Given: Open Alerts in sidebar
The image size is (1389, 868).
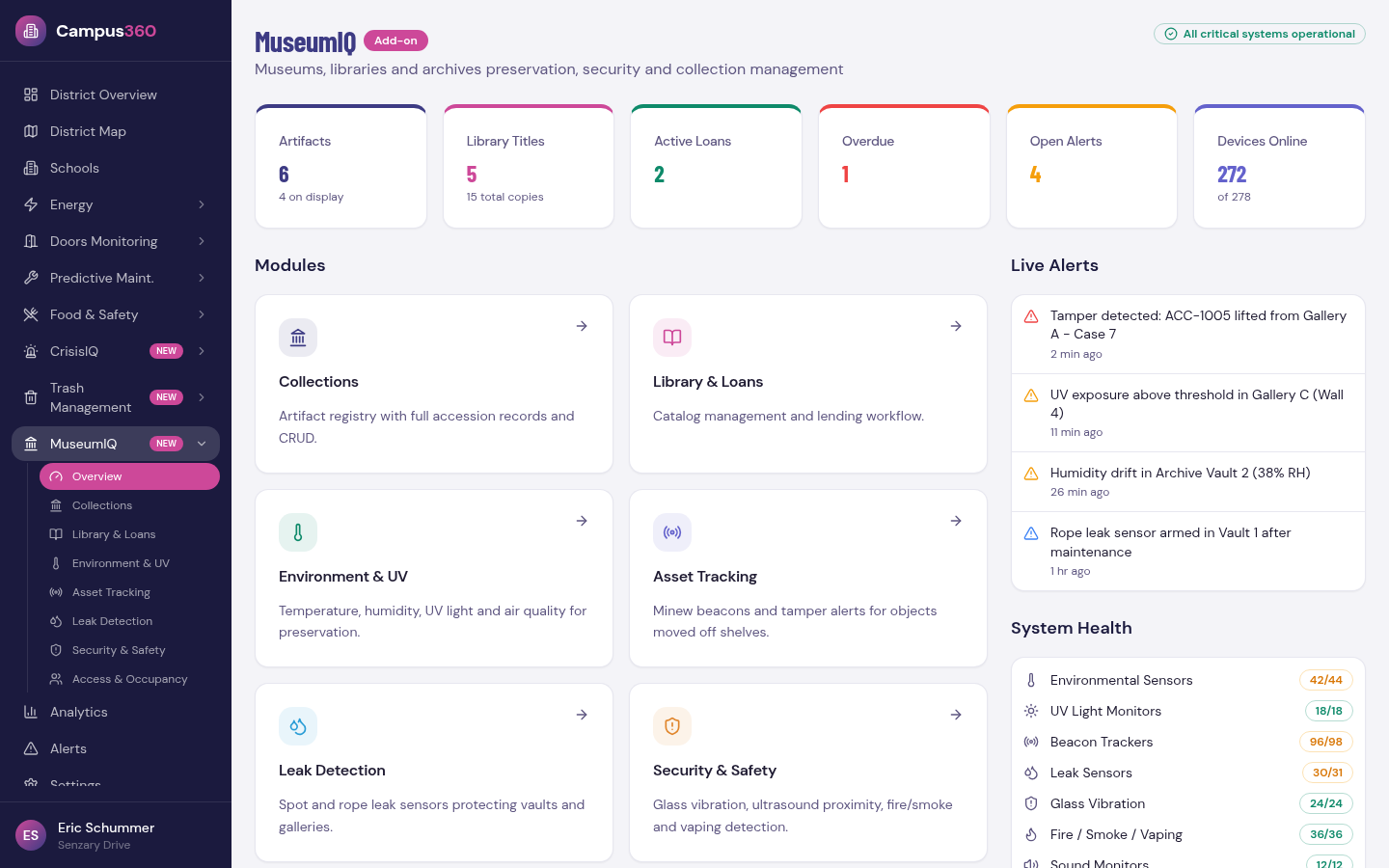Looking at the screenshot, I should point(116,748).
